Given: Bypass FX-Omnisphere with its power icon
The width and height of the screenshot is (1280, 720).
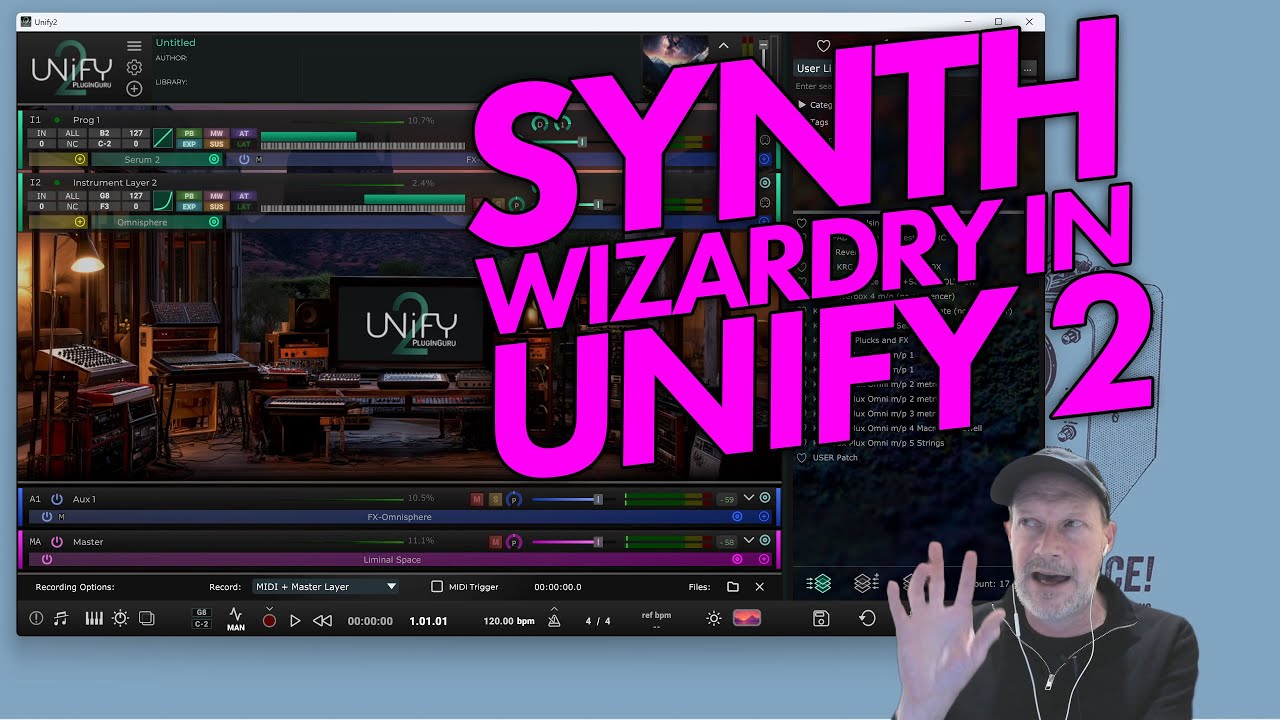Looking at the screenshot, I should point(46,517).
